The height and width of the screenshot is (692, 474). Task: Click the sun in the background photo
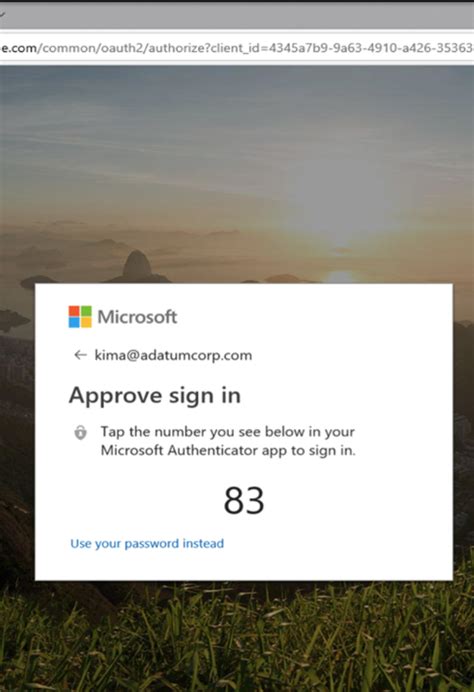pyautogui.click(x=341, y=277)
